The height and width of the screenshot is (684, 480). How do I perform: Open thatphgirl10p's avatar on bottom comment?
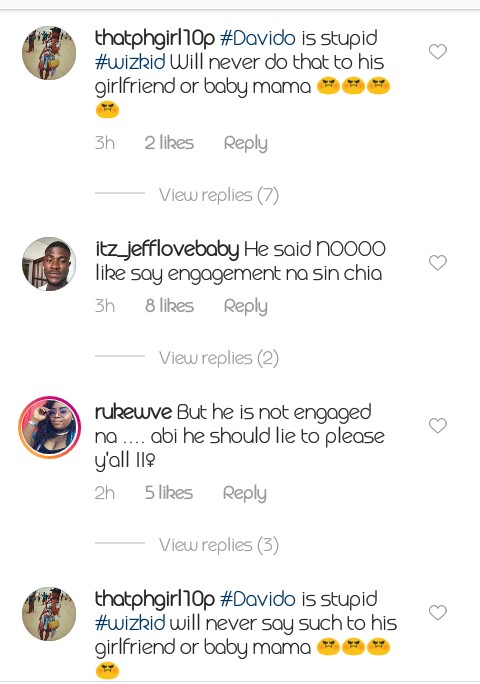pos(49,614)
